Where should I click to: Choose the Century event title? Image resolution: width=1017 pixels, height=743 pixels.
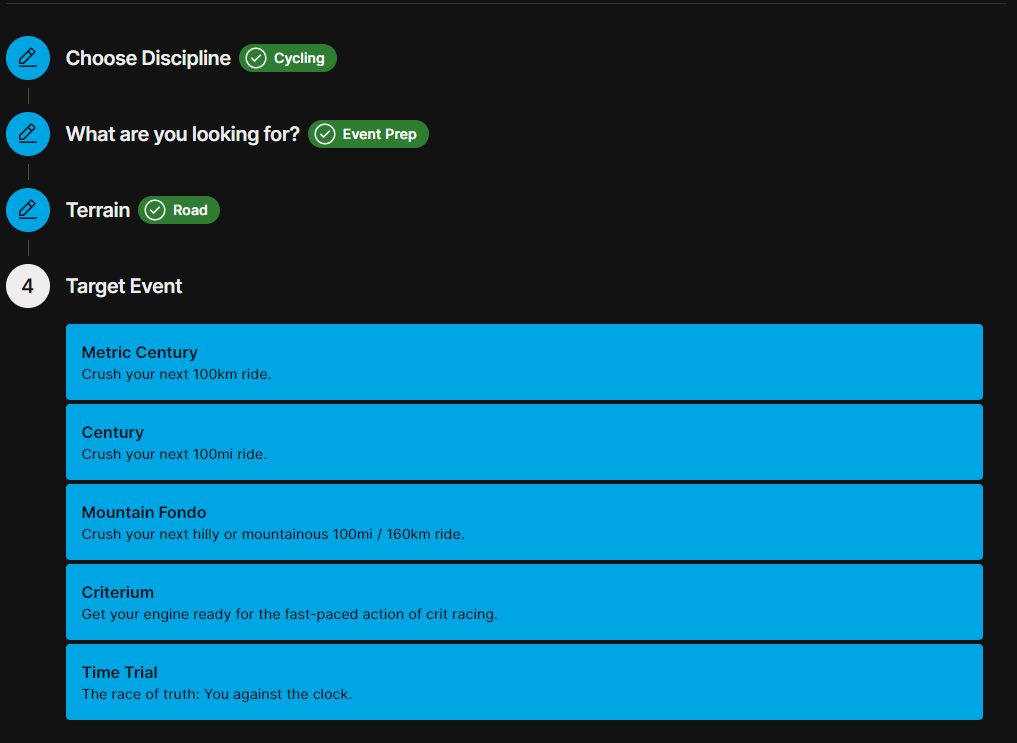pos(113,432)
